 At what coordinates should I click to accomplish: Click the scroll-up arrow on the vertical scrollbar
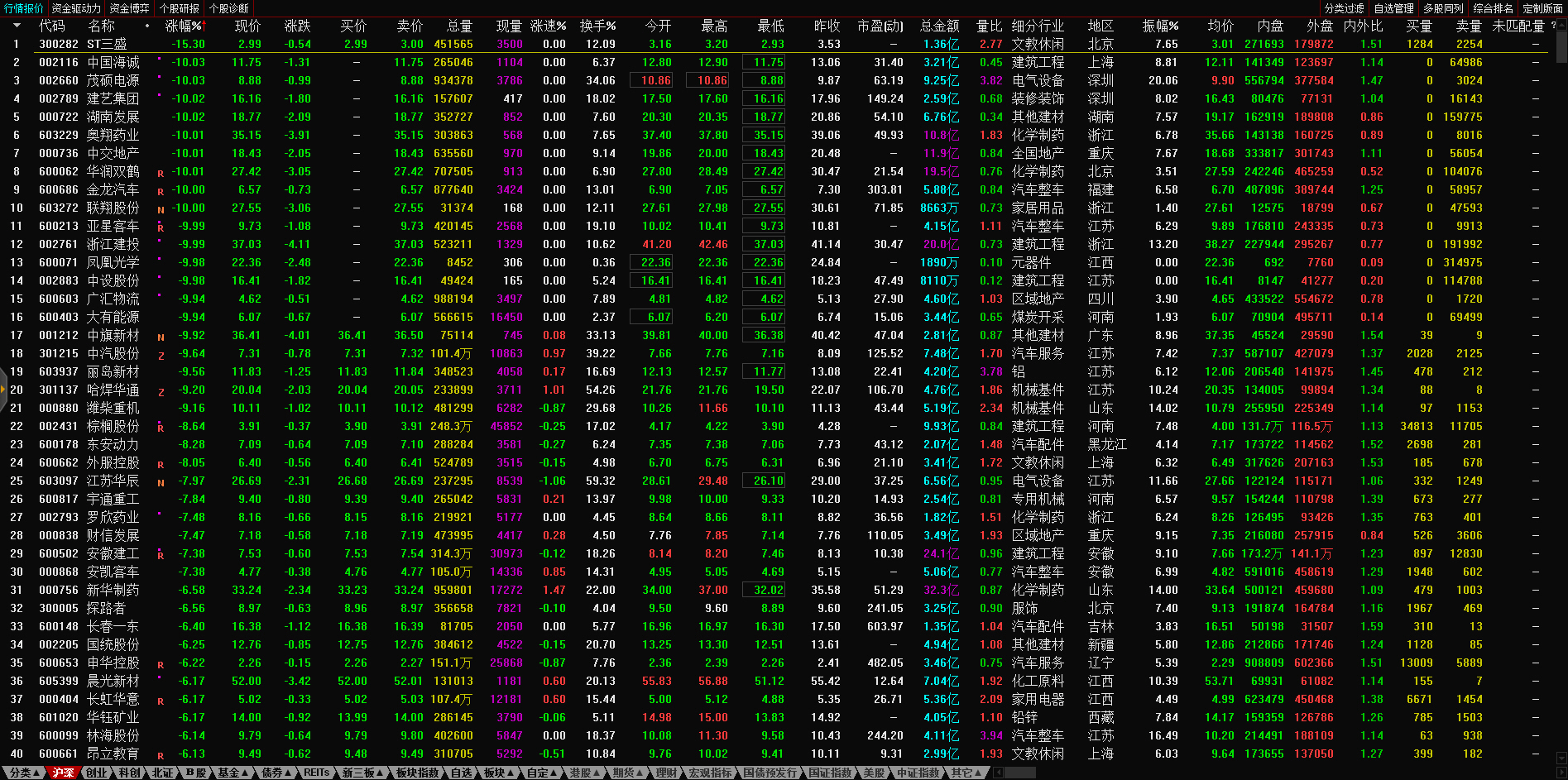[1561, 26]
